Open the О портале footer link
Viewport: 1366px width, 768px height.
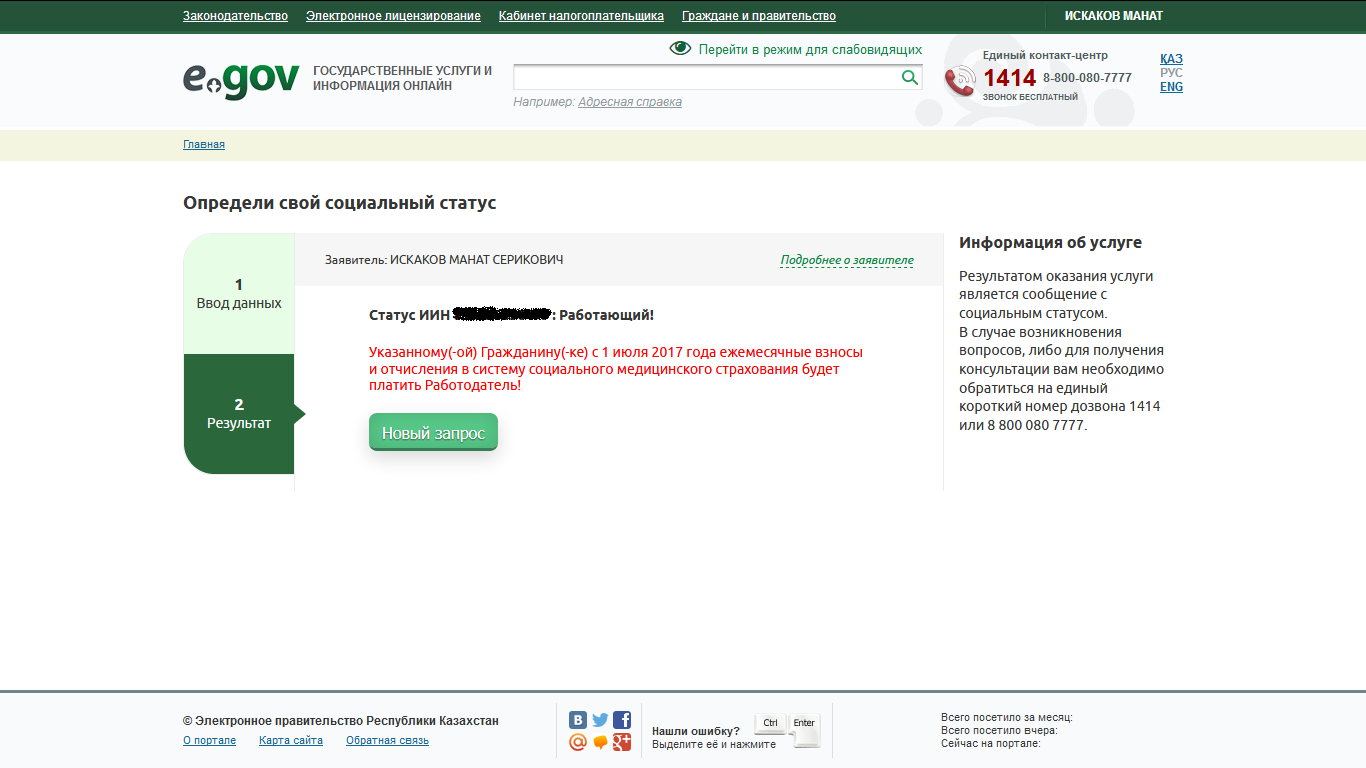(x=209, y=741)
